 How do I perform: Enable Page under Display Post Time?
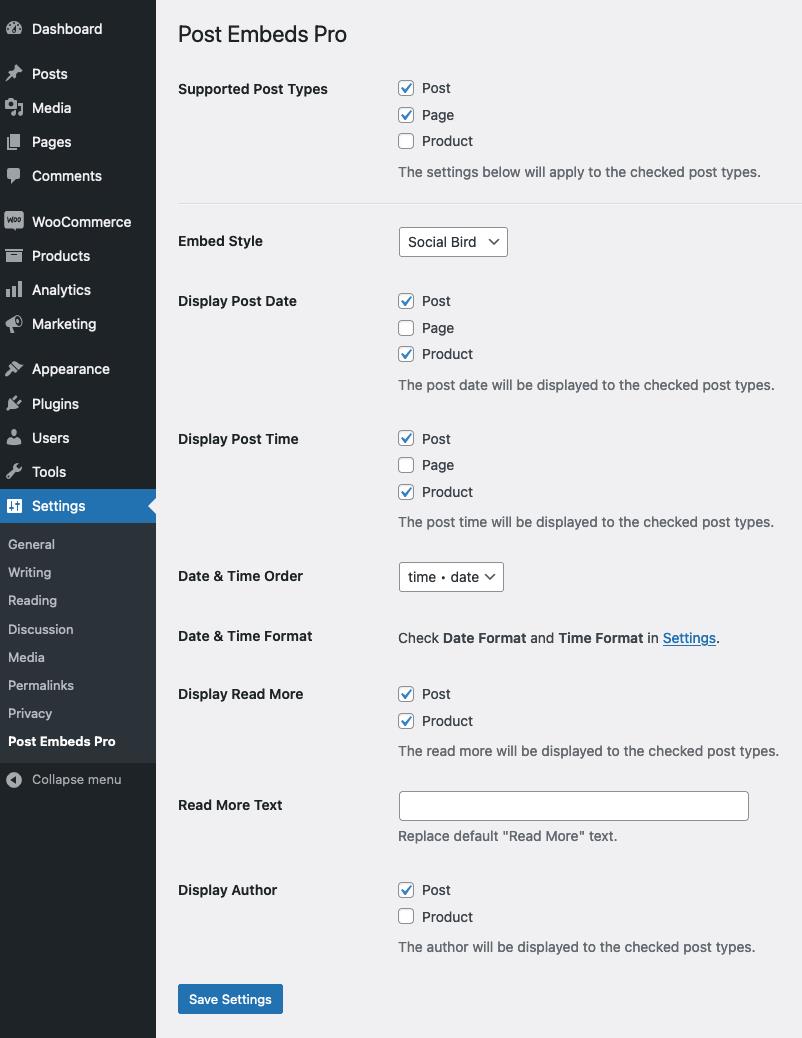(406, 465)
